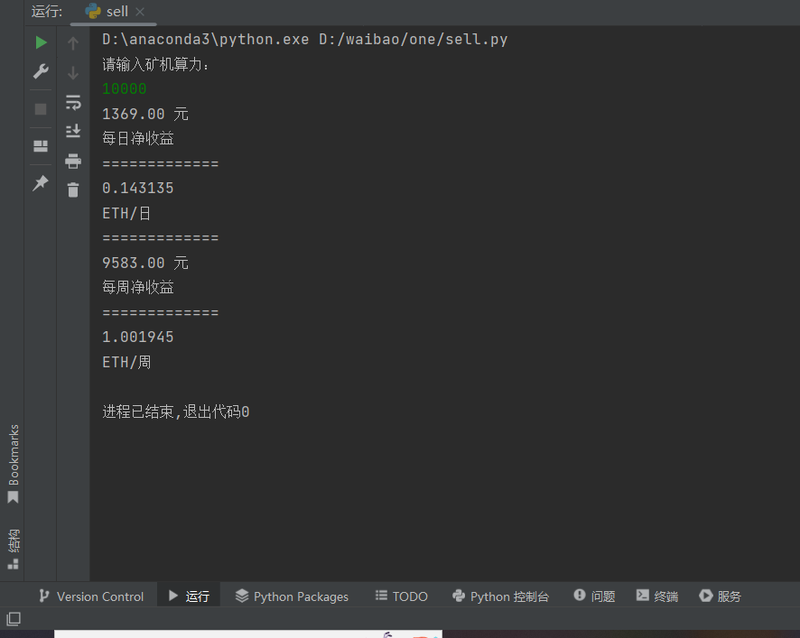Rerun the sell script with green play icon
The width and height of the screenshot is (800, 638).
[41, 42]
